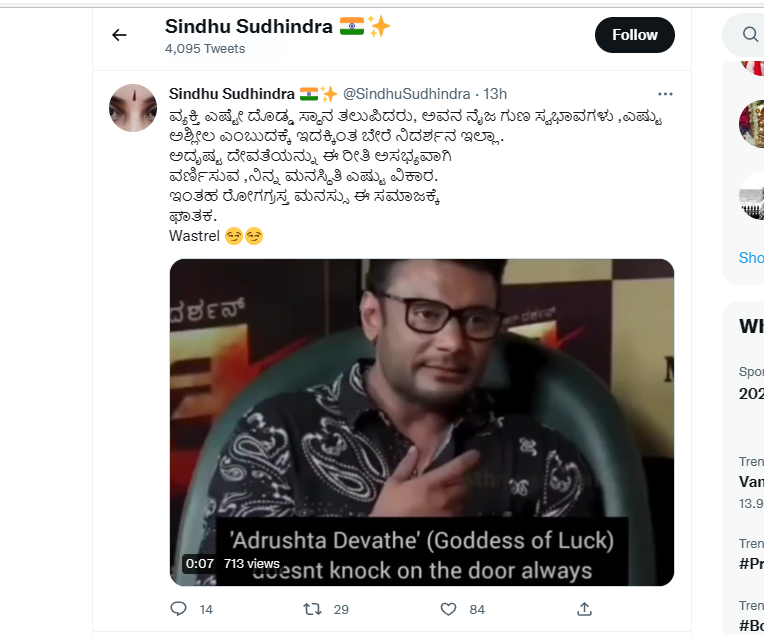This screenshot has height=635, width=764.
Task: Go back using the left arrow icon
Action: 119,35
